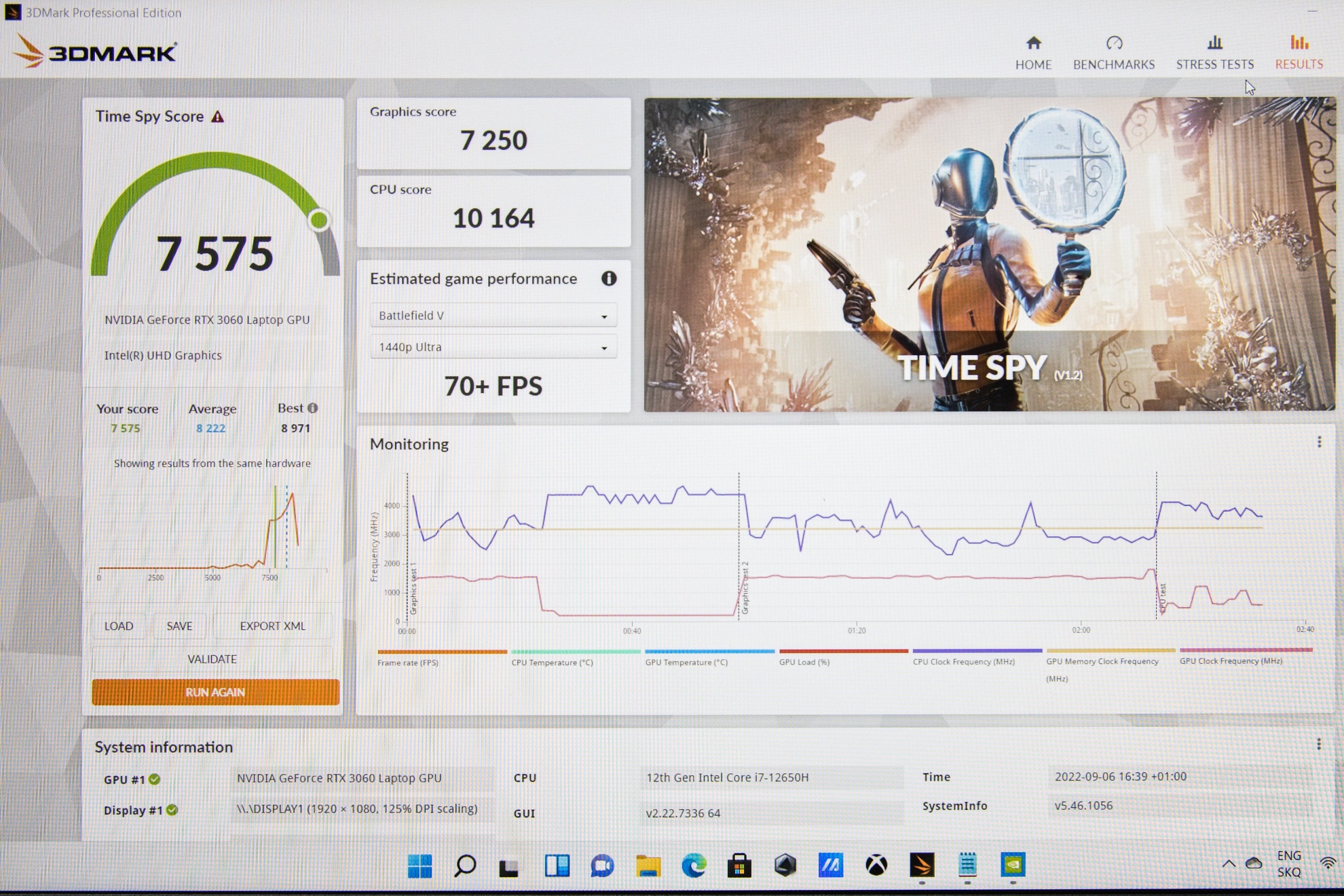Click the Time Spy banner image

click(989, 255)
